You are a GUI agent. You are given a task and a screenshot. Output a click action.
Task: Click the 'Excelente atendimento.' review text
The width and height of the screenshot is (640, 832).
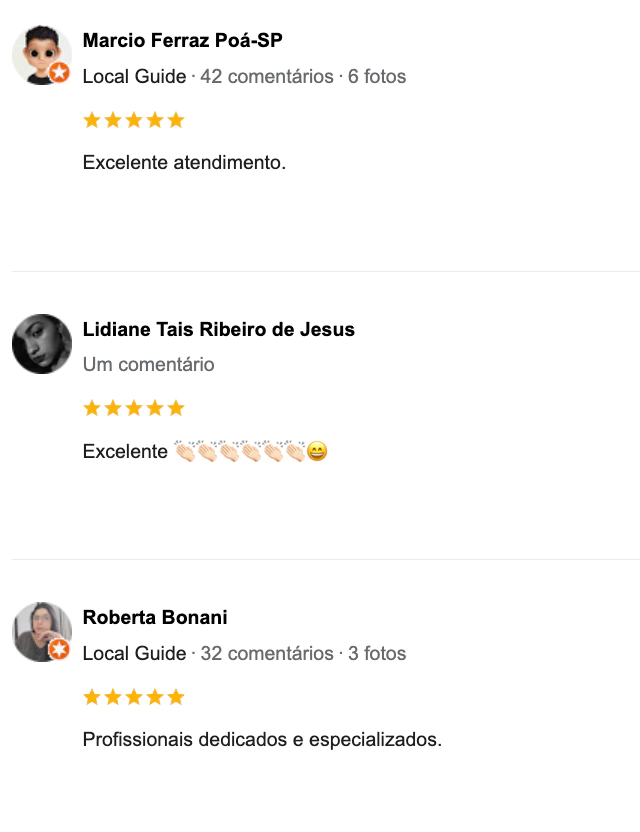184,162
